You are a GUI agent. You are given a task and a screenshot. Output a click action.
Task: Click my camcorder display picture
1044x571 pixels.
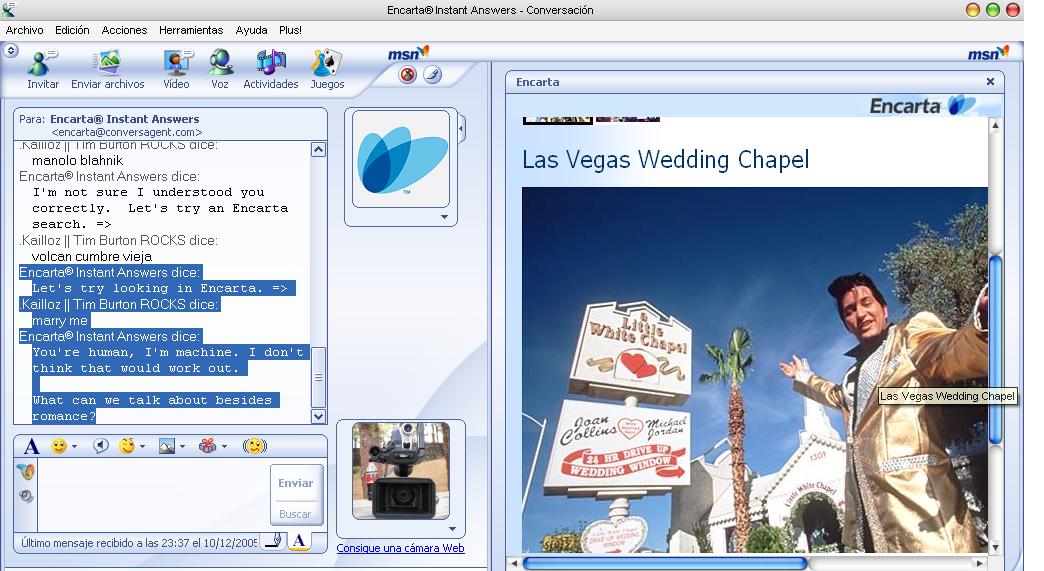tap(401, 471)
